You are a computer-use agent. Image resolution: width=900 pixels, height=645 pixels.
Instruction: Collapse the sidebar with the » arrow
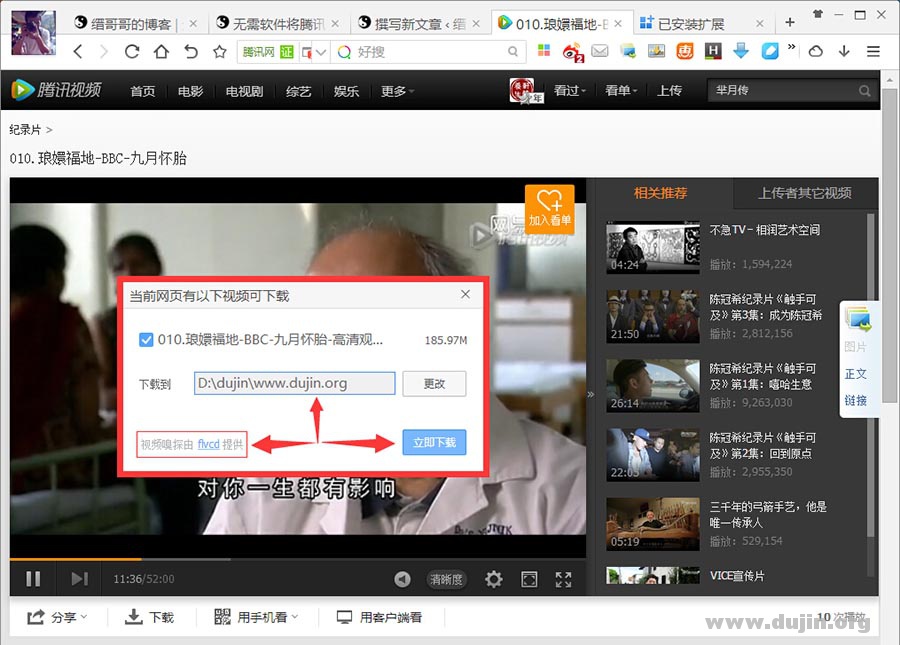[x=591, y=394]
